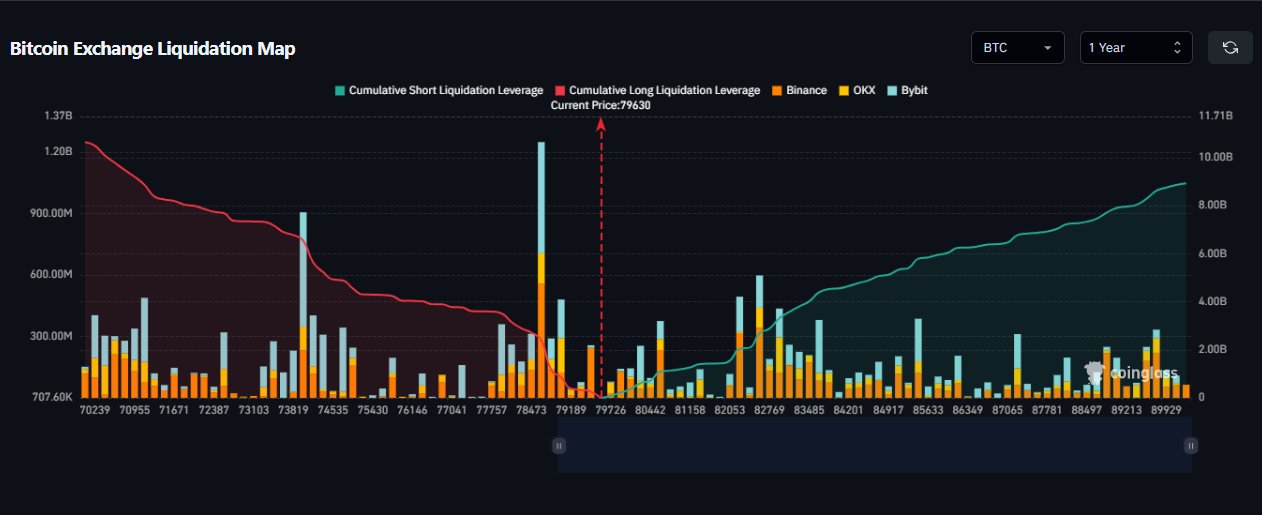Click green swatch of Short Liquidation legend

point(340,90)
